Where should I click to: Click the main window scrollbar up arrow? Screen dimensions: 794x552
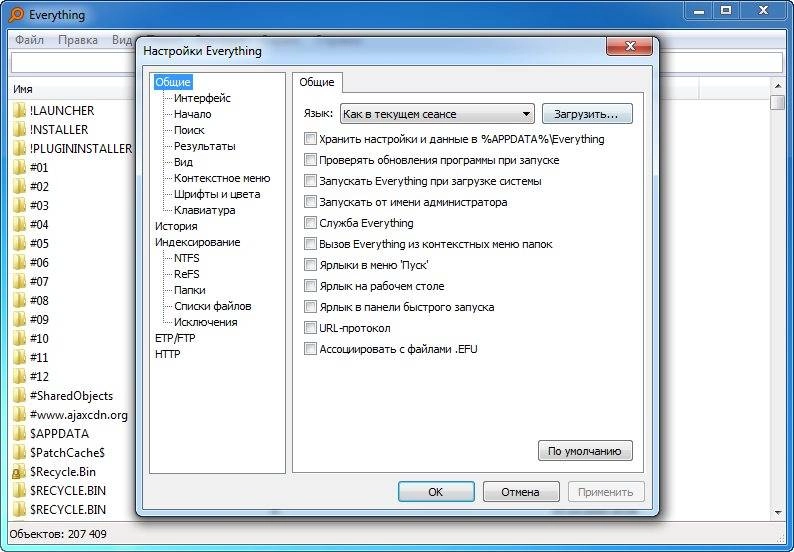click(x=778, y=86)
